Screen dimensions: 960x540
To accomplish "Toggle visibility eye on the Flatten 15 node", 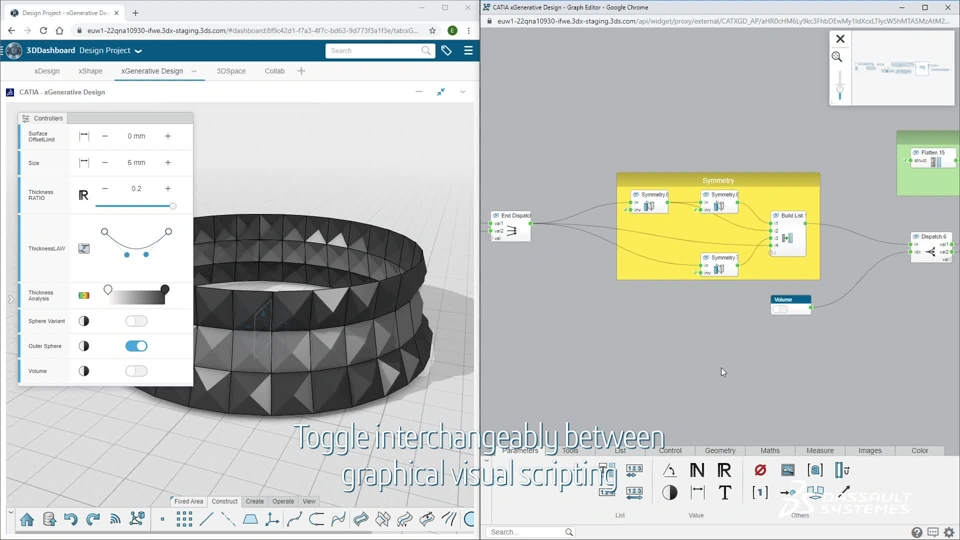I will point(916,152).
